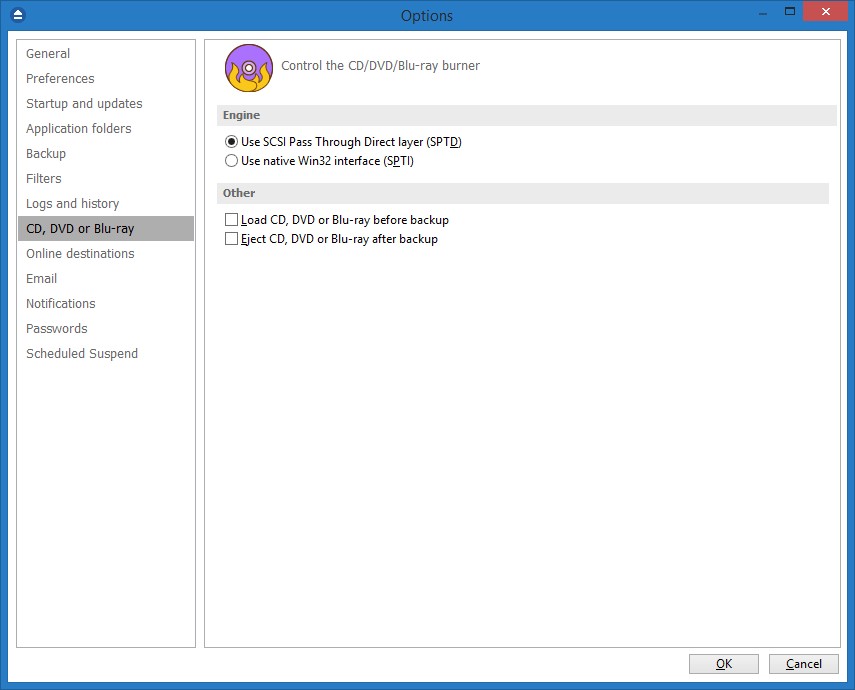The width and height of the screenshot is (855, 690).
Task: Go to the Notifications section
Action: point(61,304)
